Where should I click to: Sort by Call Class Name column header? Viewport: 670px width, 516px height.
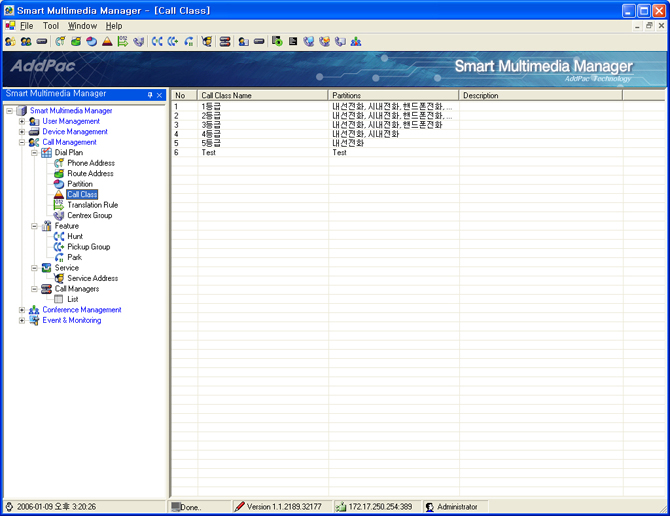[262, 96]
